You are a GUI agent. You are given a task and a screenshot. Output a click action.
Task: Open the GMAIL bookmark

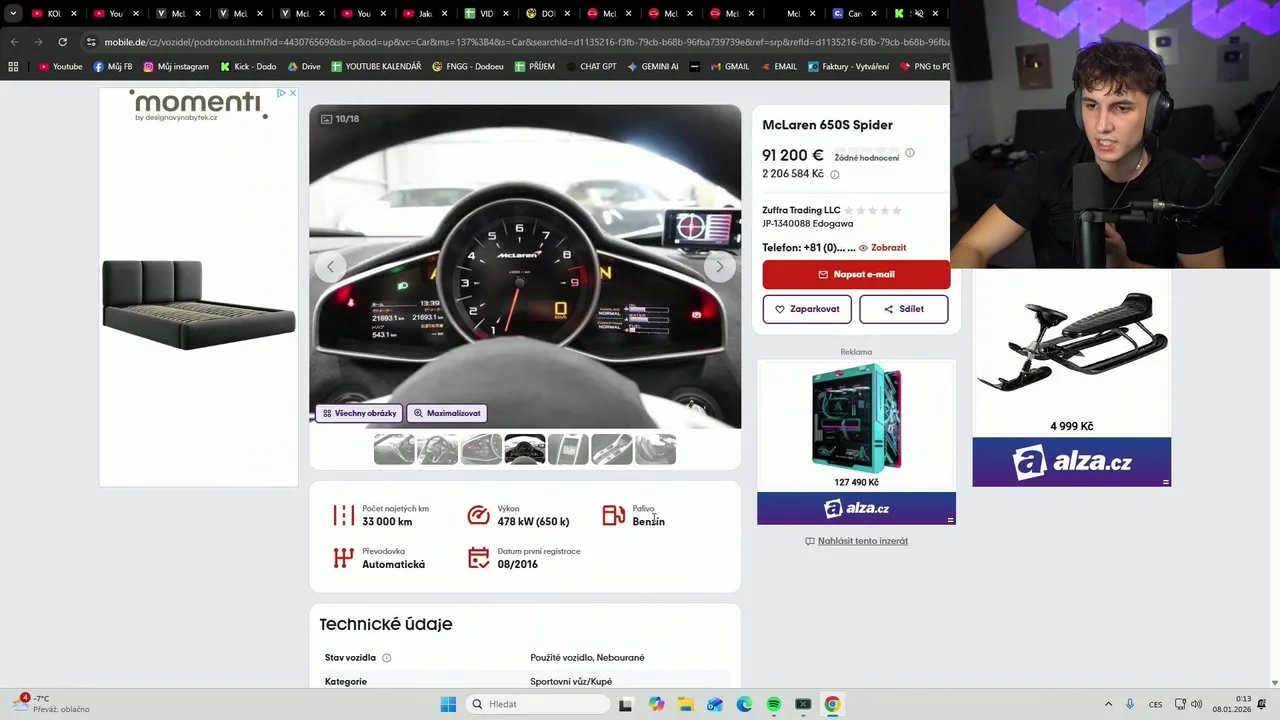(729, 67)
